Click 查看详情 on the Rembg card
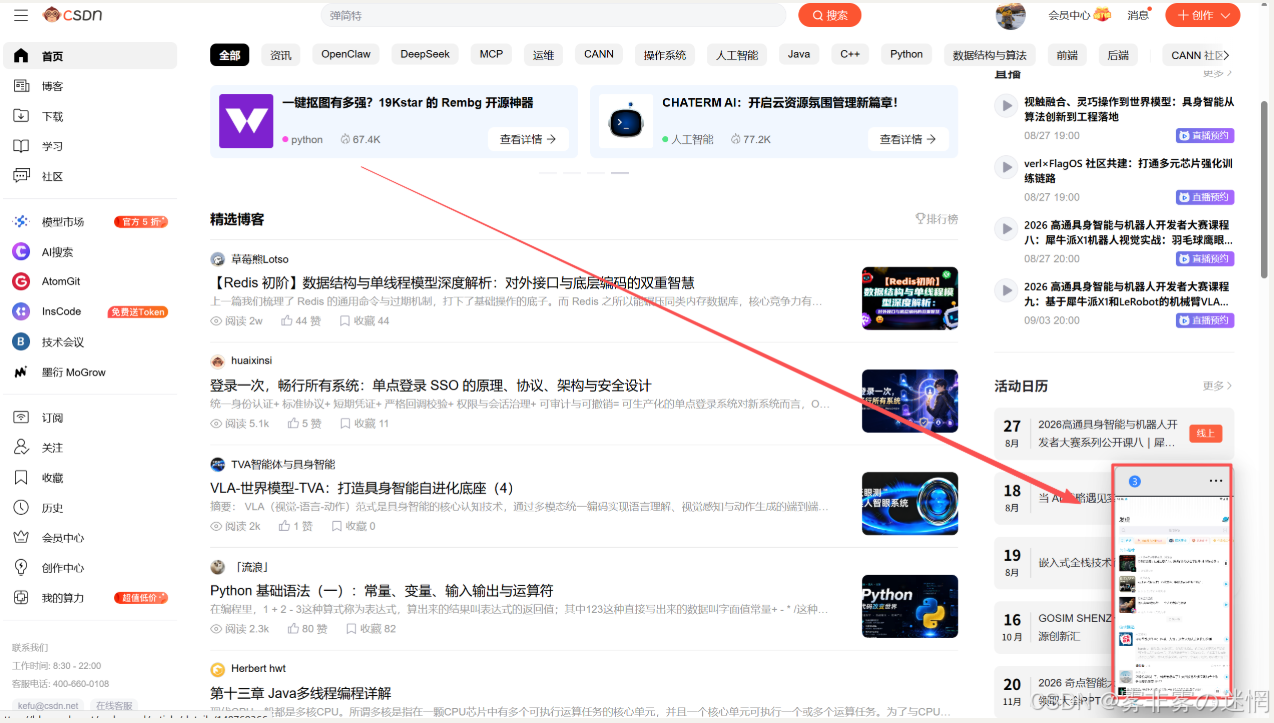This screenshot has width=1274, height=723. (x=528, y=139)
